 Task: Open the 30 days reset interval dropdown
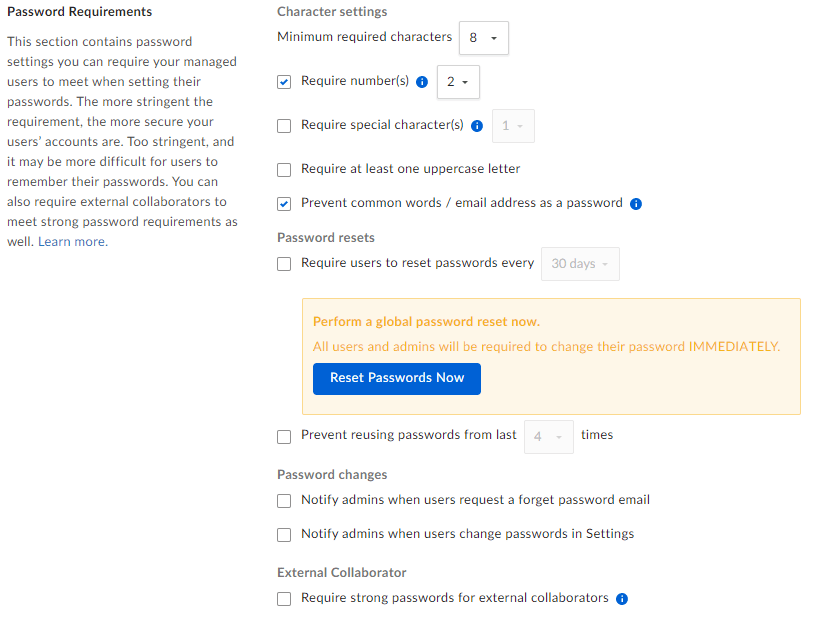(580, 263)
